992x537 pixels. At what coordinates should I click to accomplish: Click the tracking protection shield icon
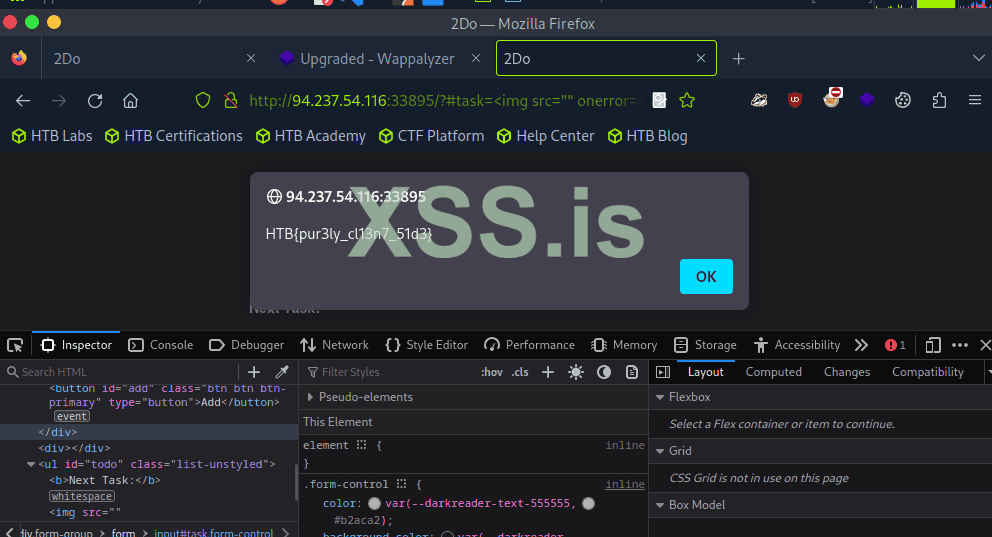click(202, 101)
